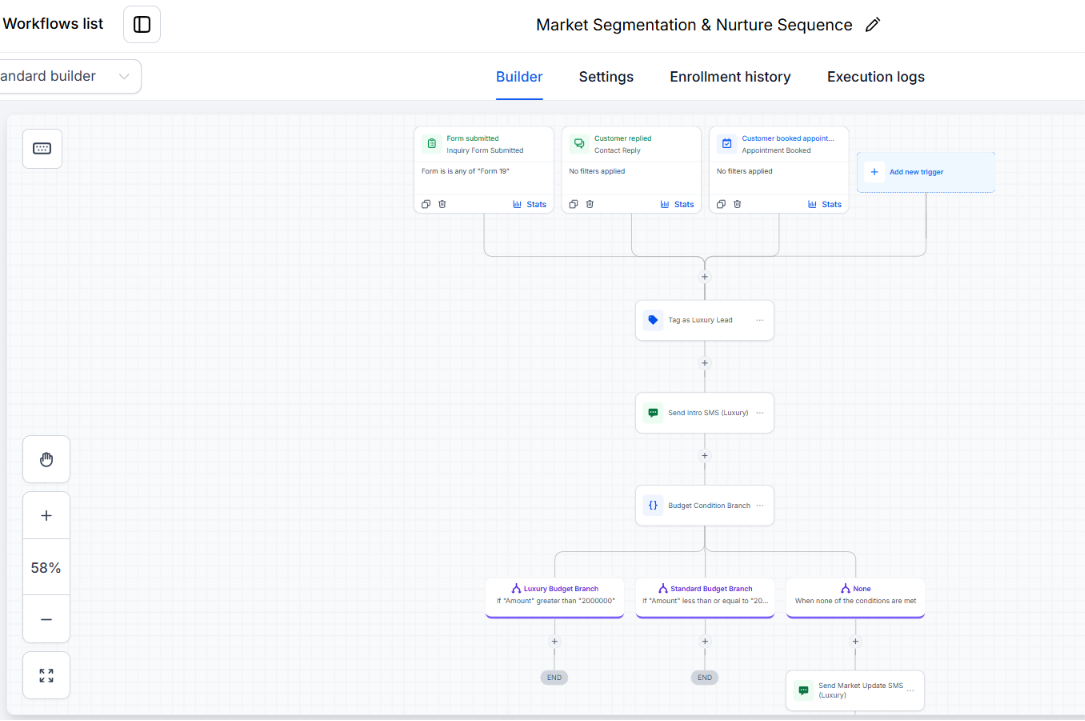Screen dimensions: 1085x721
Task: Copy the Customer booked appointment trigger
Action: [721, 204]
